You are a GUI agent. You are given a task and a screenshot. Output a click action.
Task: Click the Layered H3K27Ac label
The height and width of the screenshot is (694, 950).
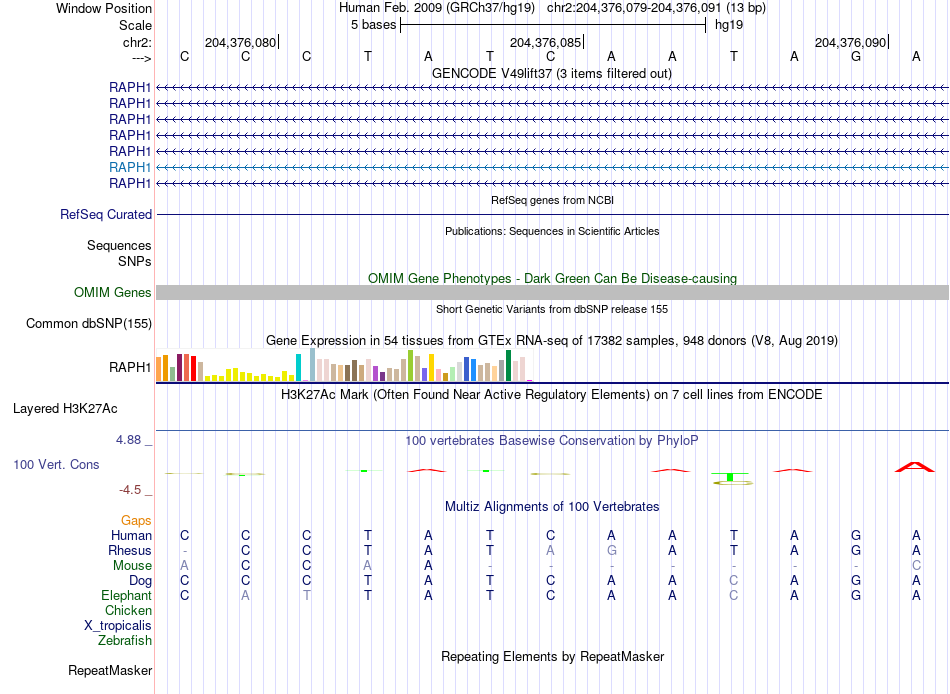click(x=65, y=409)
